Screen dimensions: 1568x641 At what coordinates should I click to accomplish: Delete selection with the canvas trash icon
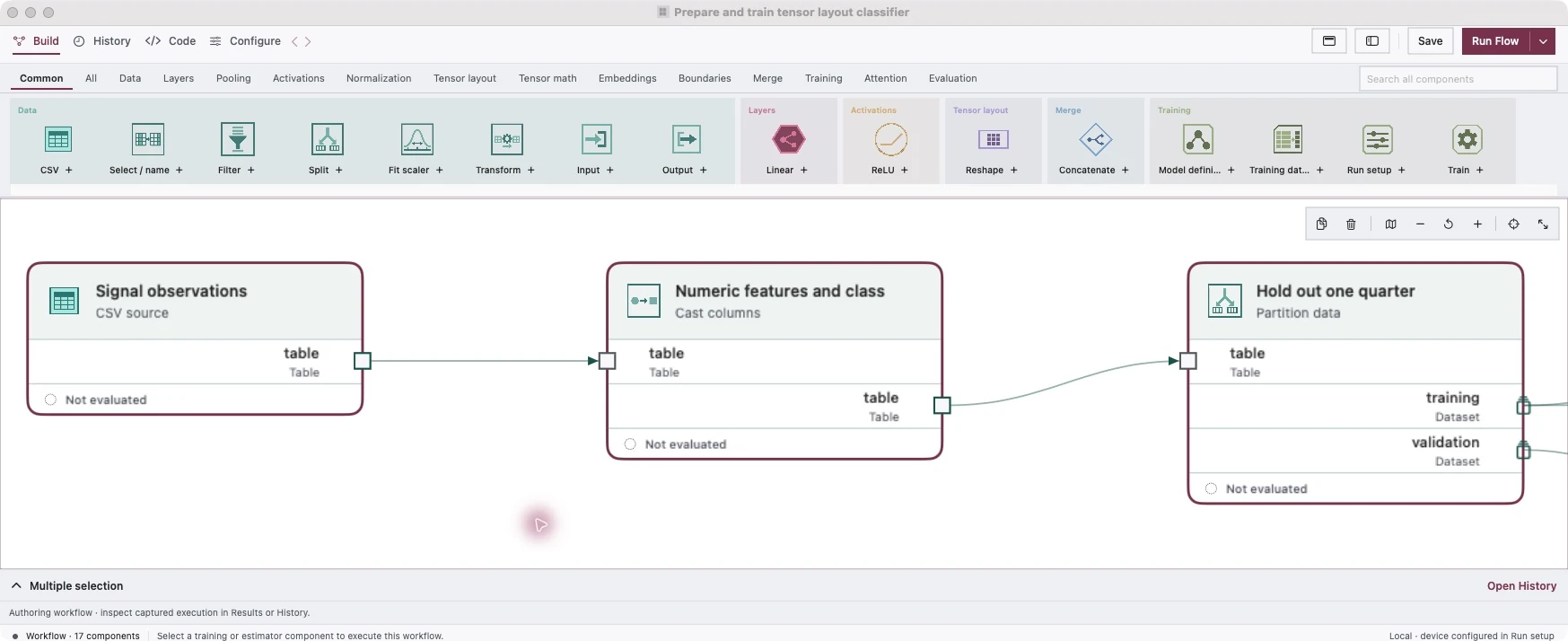[1351, 224]
